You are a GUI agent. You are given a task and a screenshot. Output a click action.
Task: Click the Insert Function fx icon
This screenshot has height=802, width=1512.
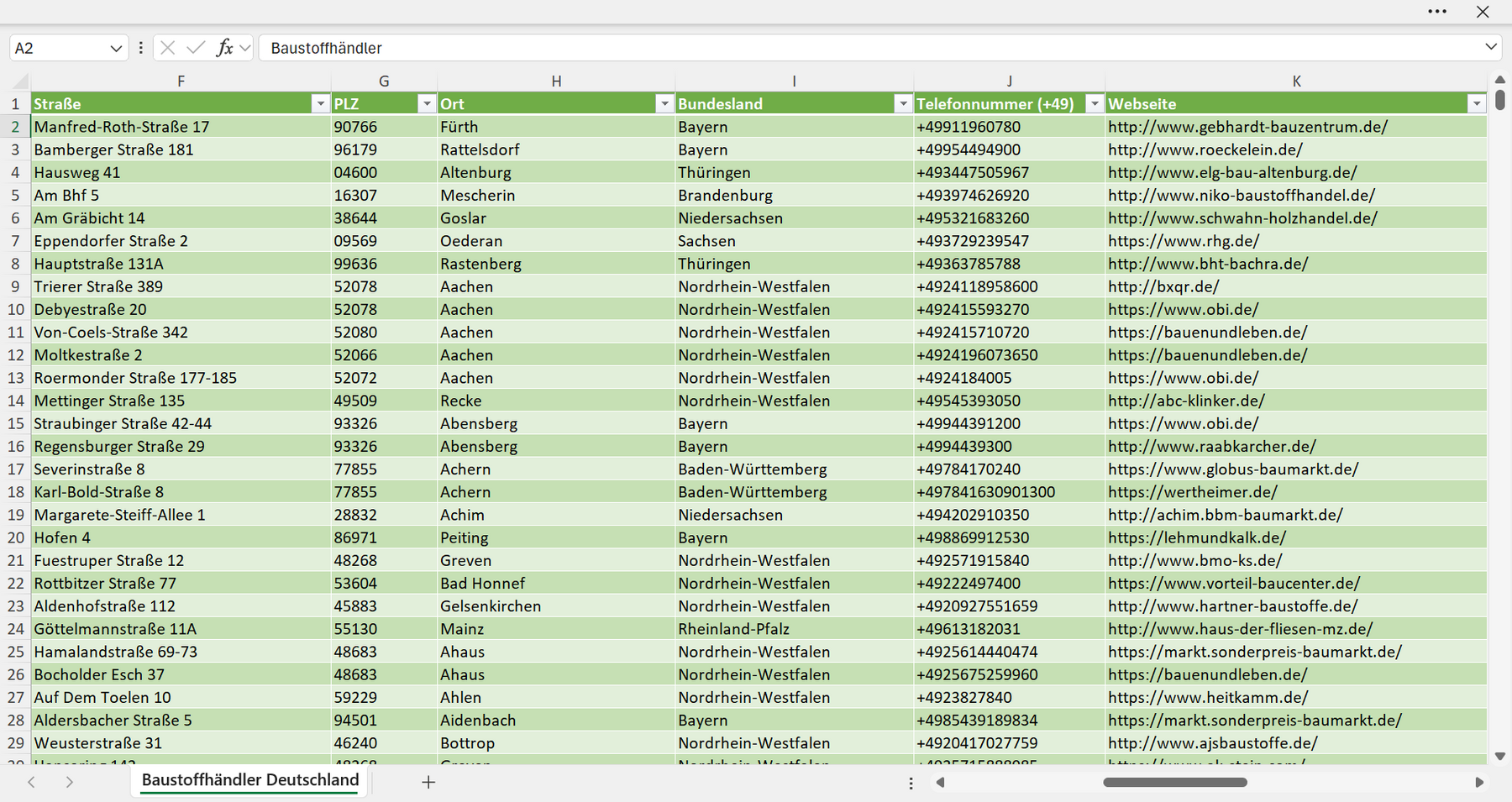pyautogui.click(x=224, y=48)
